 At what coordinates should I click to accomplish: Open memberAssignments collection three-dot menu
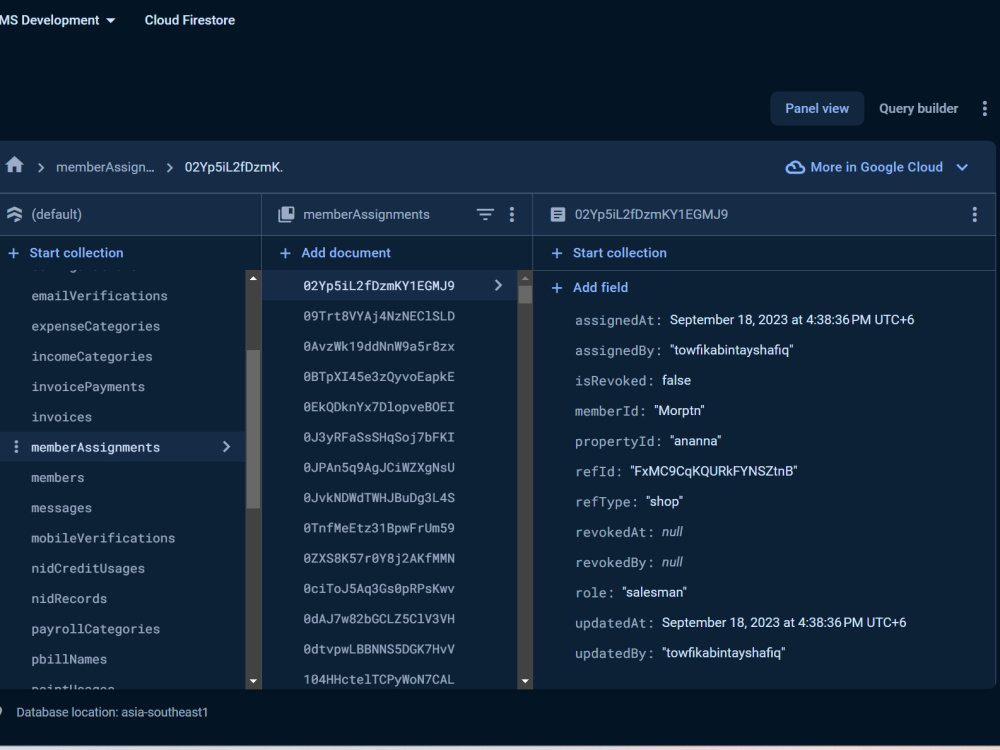tap(511, 214)
